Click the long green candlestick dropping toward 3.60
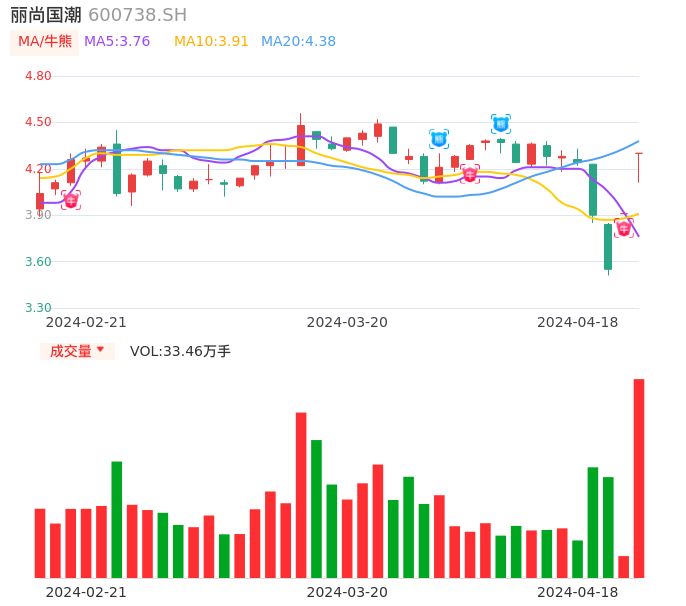This screenshot has width=686, height=606. [608, 246]
